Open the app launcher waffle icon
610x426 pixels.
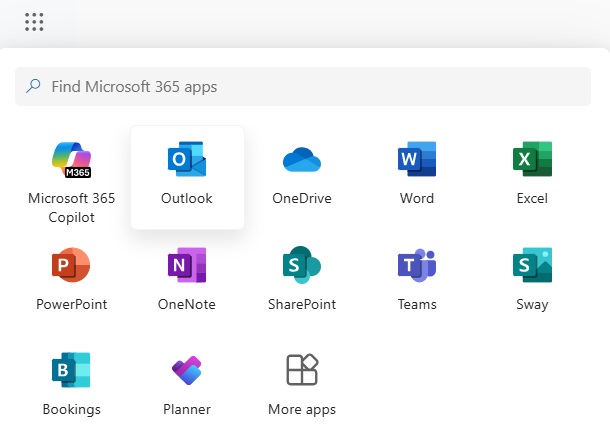coord(35,22)
